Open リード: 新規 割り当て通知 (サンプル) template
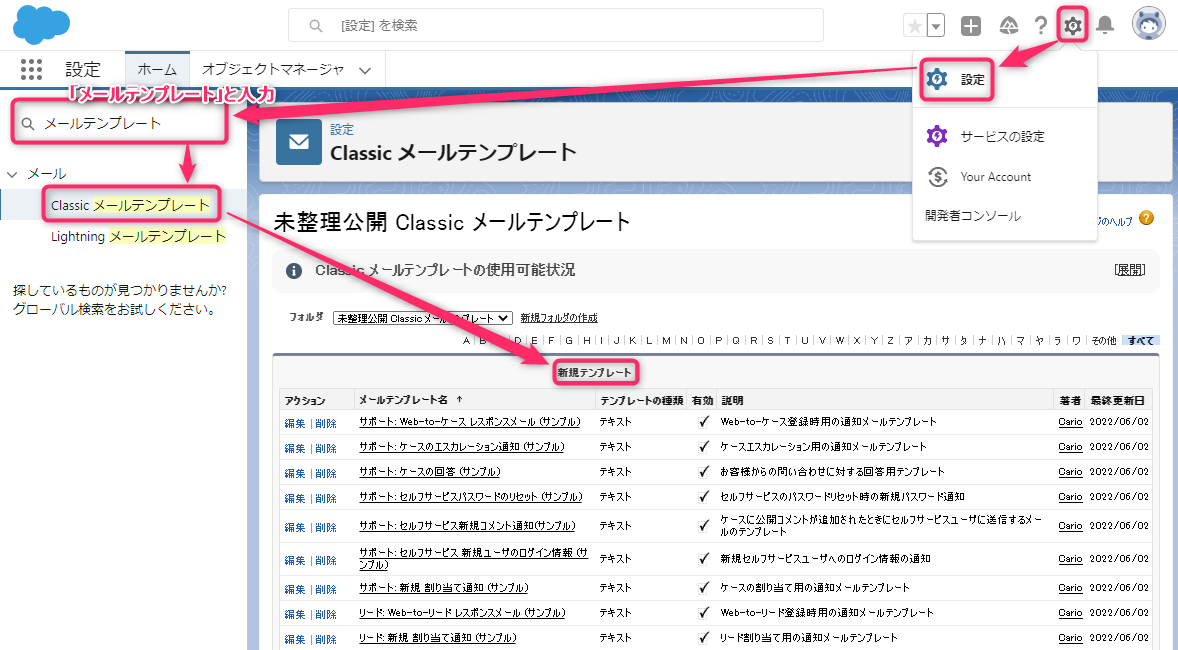Viewport: 1178px width, 650px height. click(438, 637)
